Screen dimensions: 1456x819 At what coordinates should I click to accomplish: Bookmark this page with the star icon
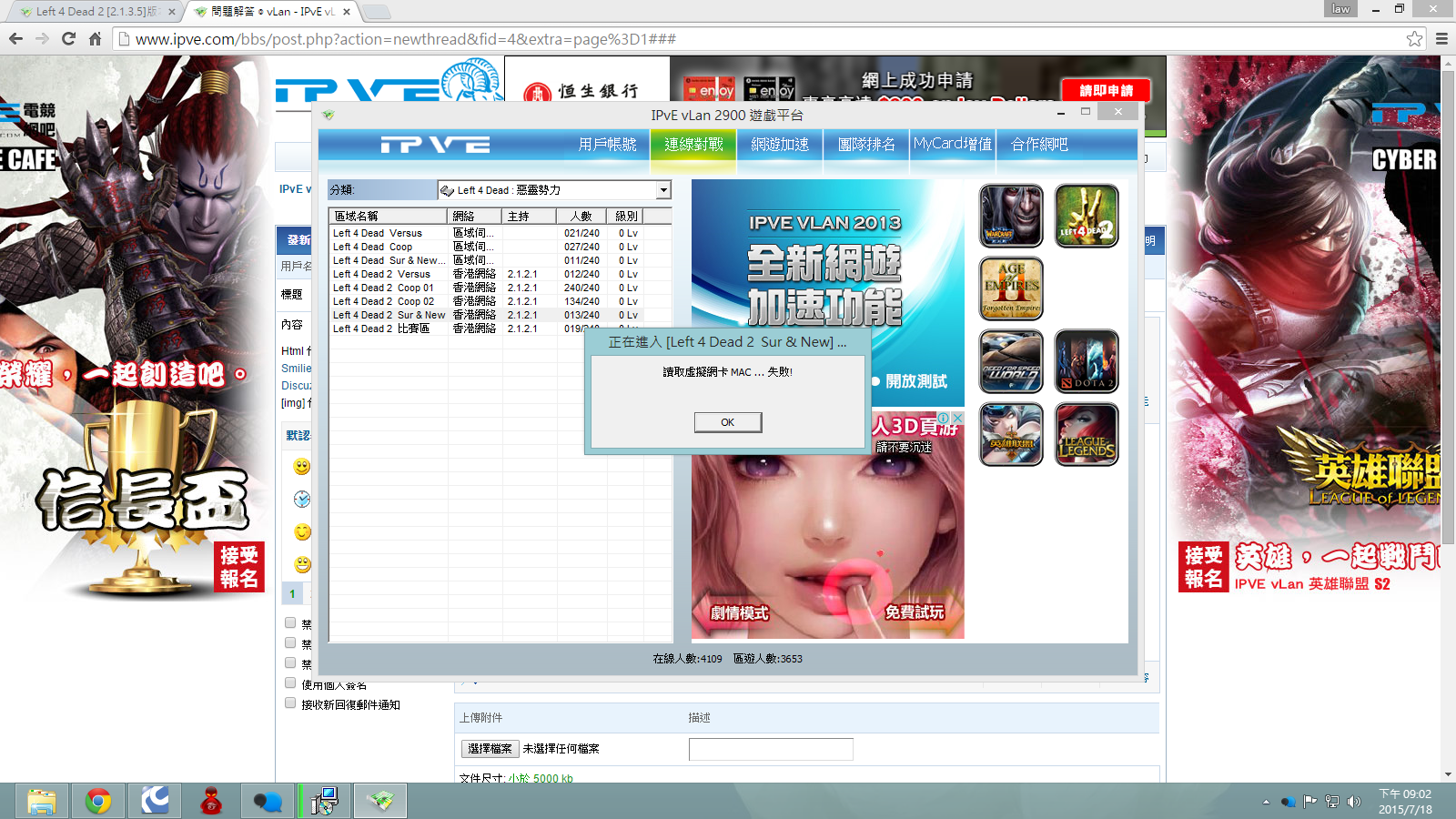(x=1414, y=39)
